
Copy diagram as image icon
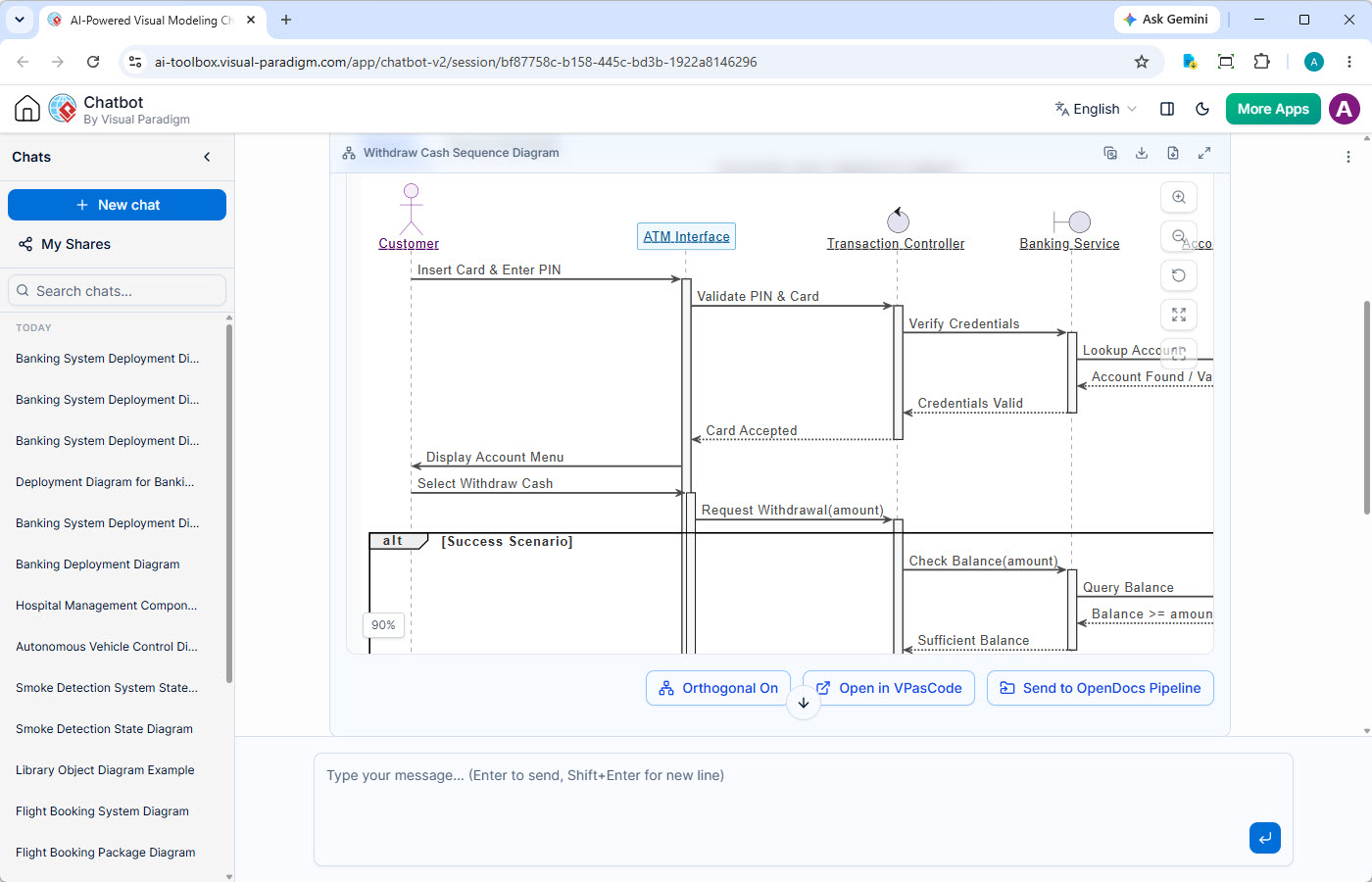point(1110,153)
